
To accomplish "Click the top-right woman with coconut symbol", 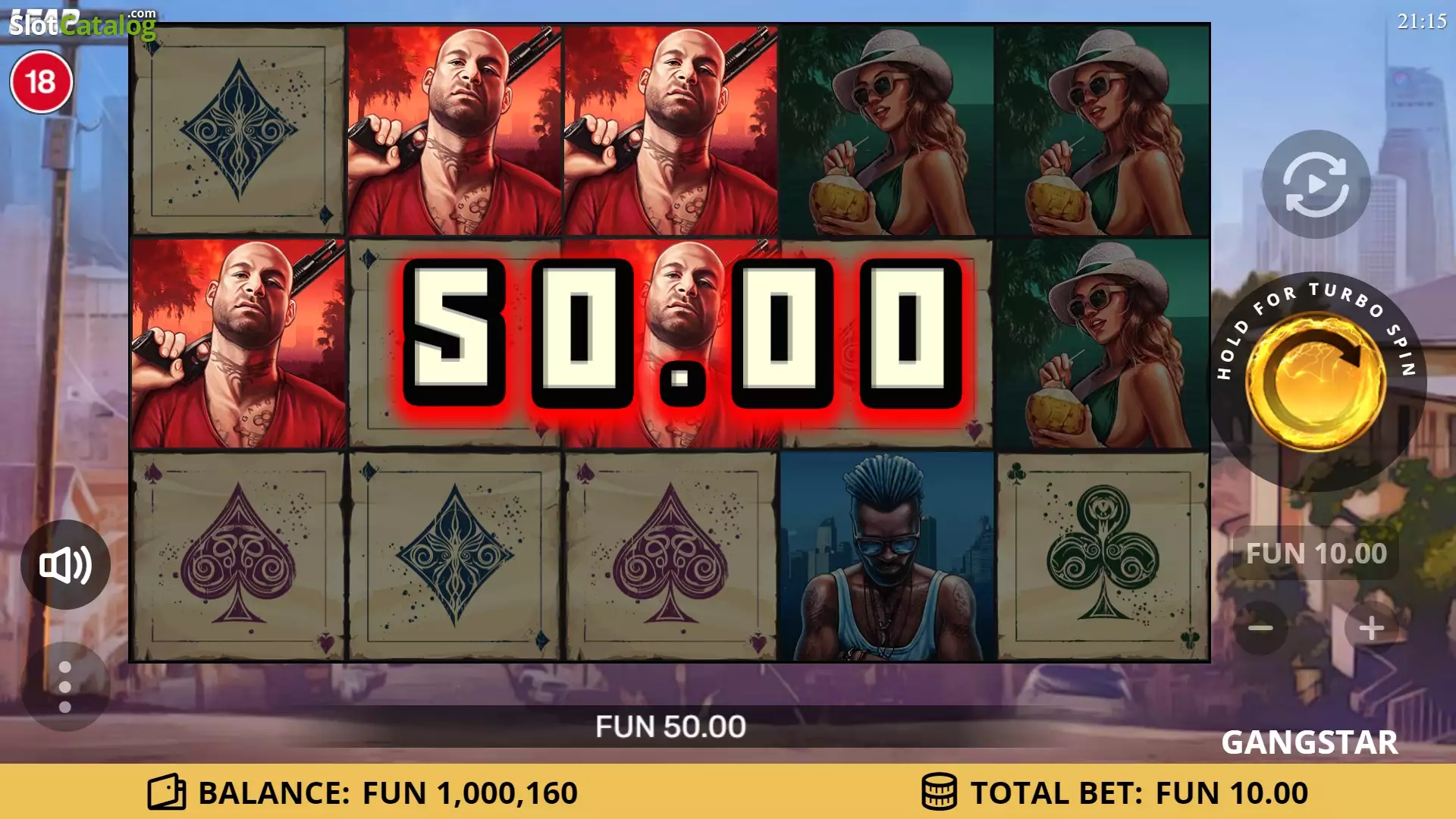I will (x=1103, y=130).
